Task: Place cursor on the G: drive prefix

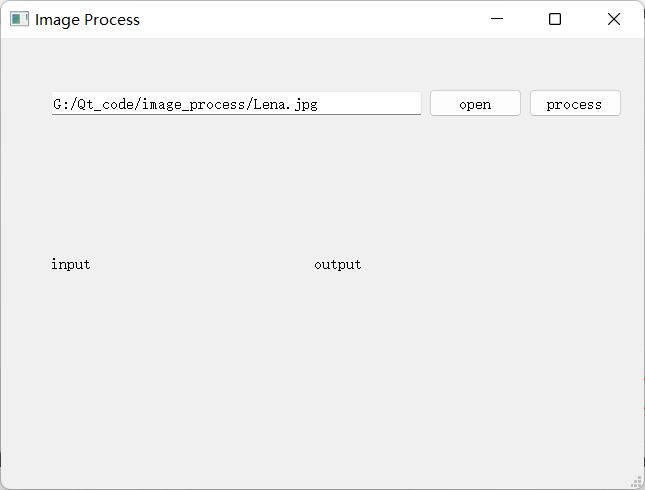Action: tap(61, 105)
